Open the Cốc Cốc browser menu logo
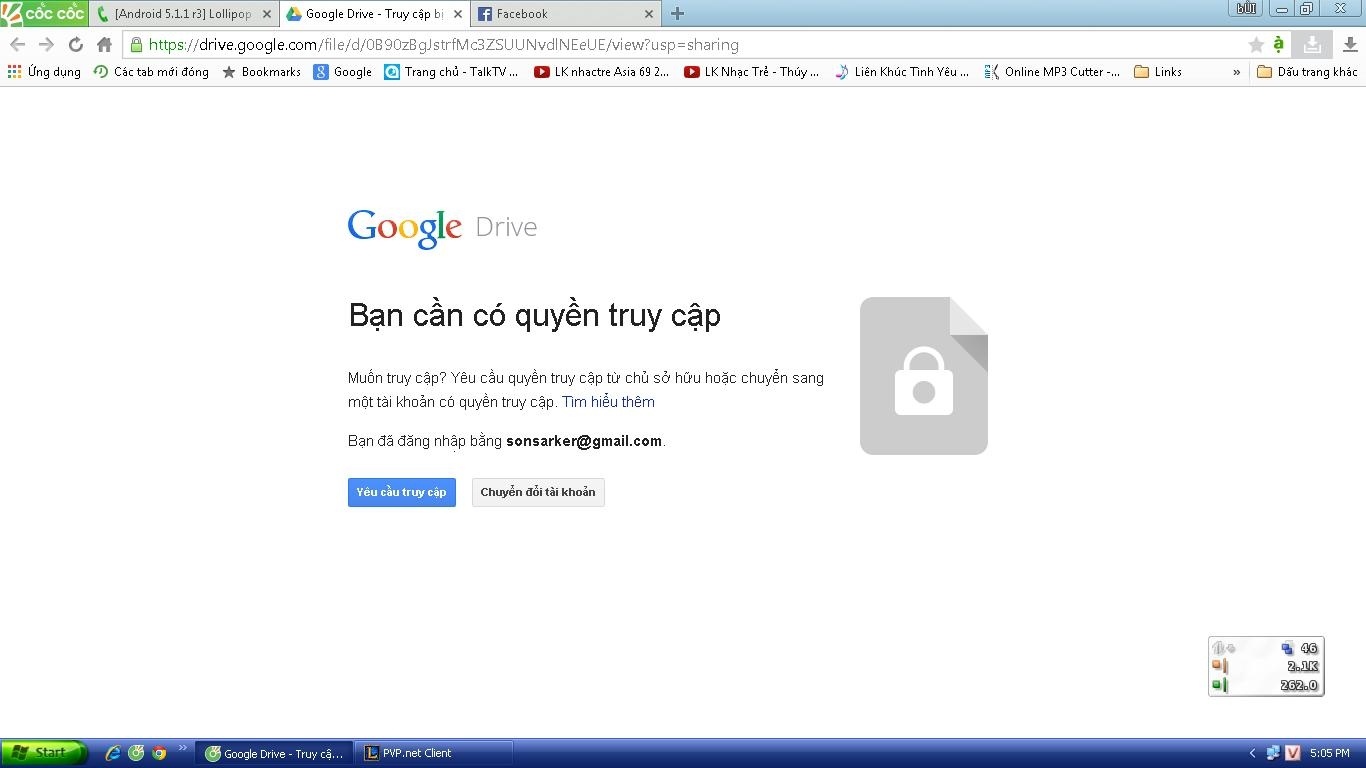 pyautogui.click(x=44, y=13)
